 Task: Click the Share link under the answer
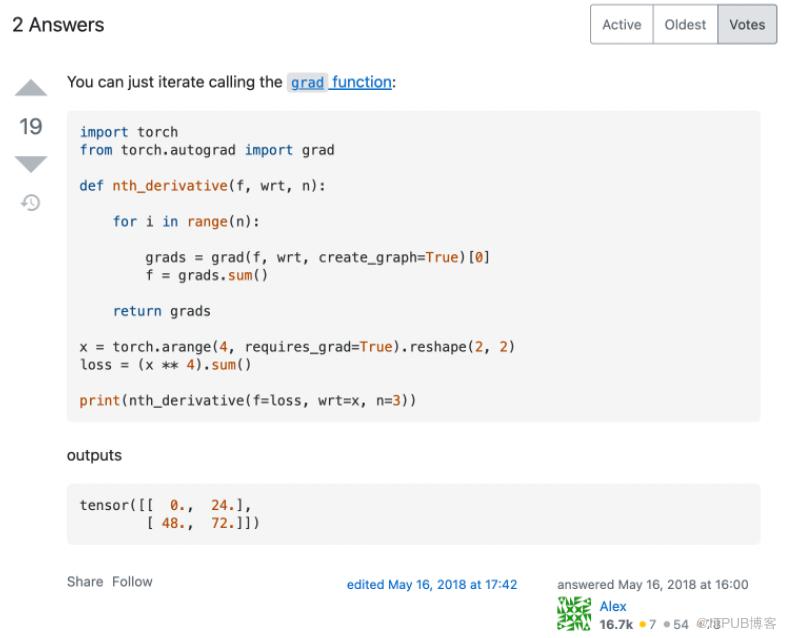(x=85, y=581)
